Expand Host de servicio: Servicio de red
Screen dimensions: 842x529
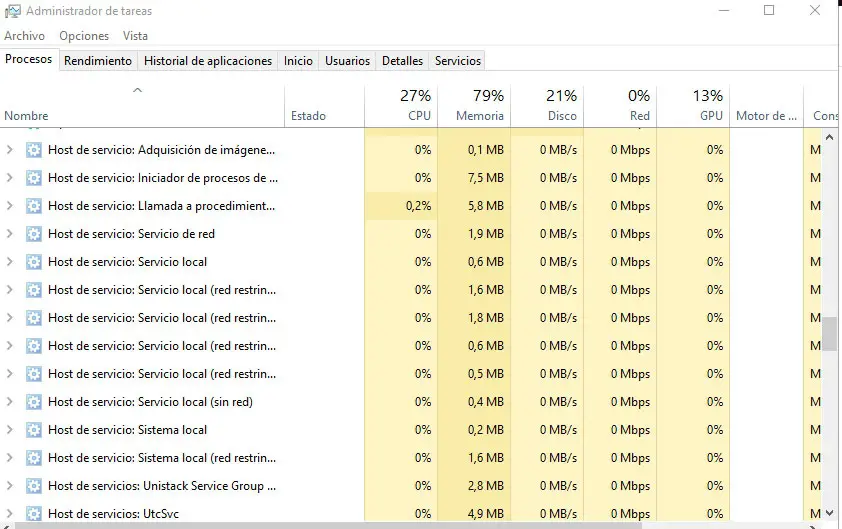(10, 234)
